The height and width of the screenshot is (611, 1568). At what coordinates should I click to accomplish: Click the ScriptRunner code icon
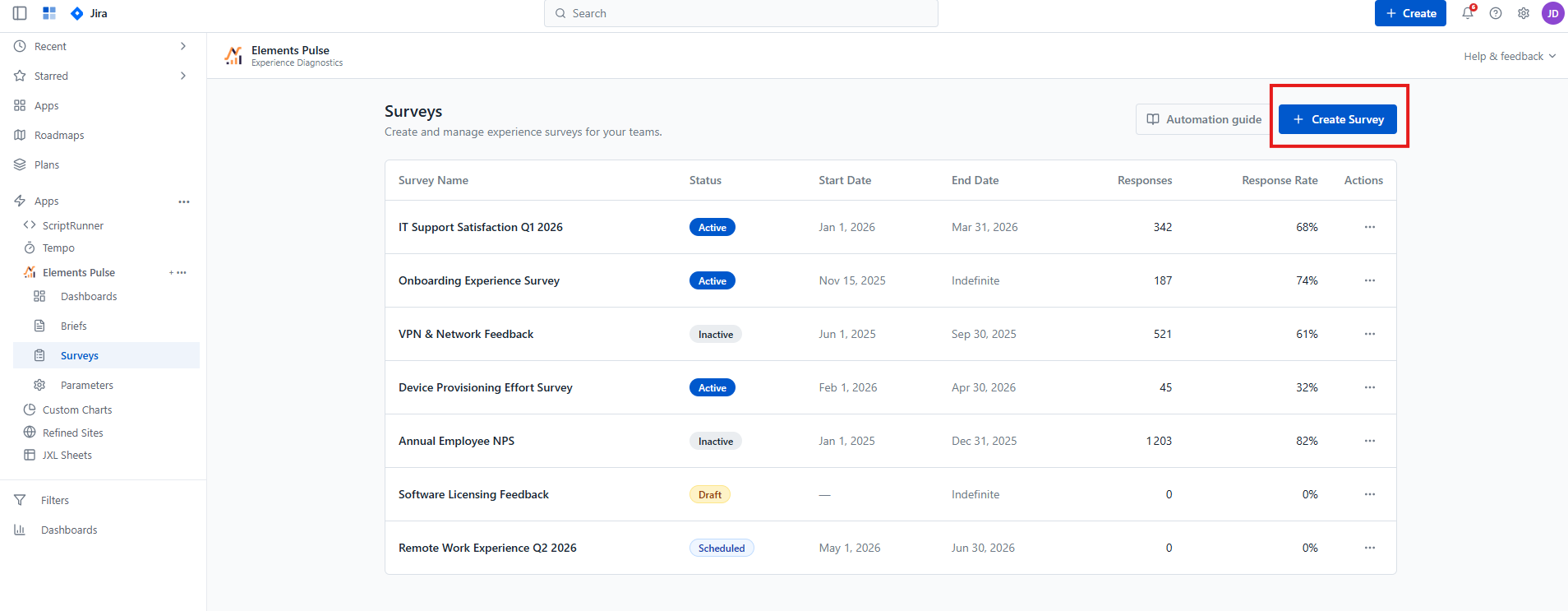[30, 225]
